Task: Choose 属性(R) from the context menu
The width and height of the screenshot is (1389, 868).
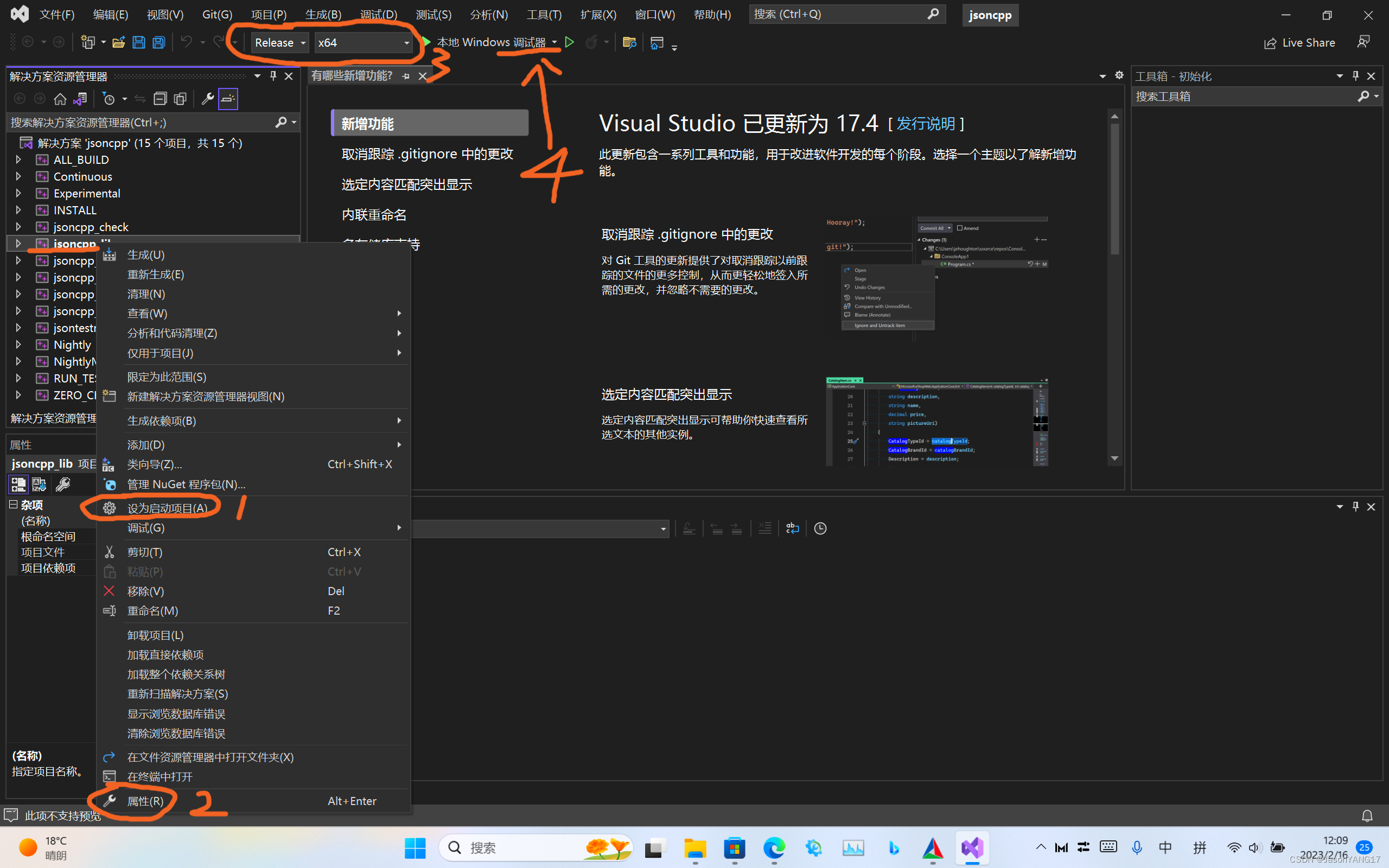Action: [145, 801]
